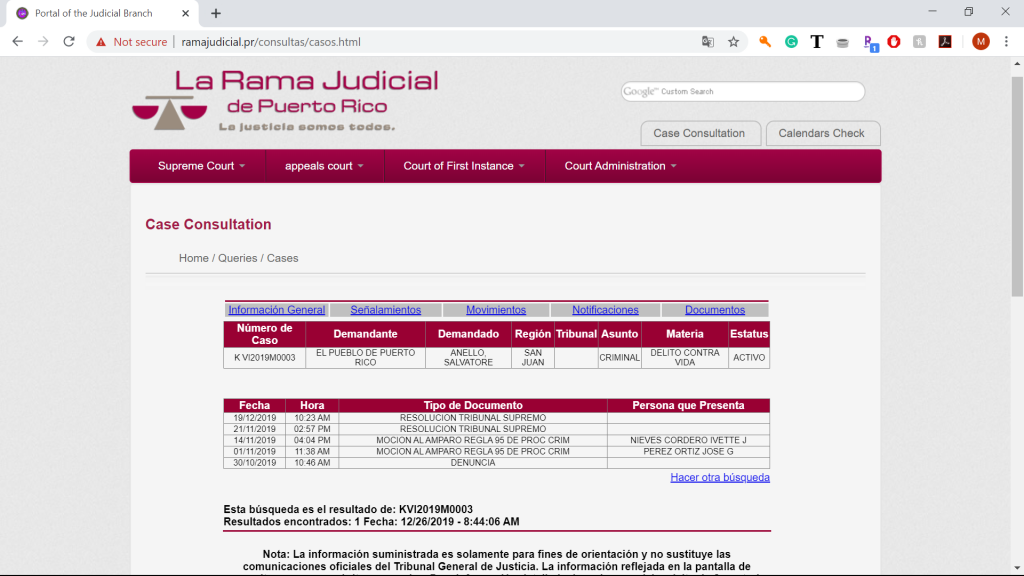Switch to the Señalamientos tab
Image resolution: width=1024 pixels, height=576 pixels.
point(385,310)
